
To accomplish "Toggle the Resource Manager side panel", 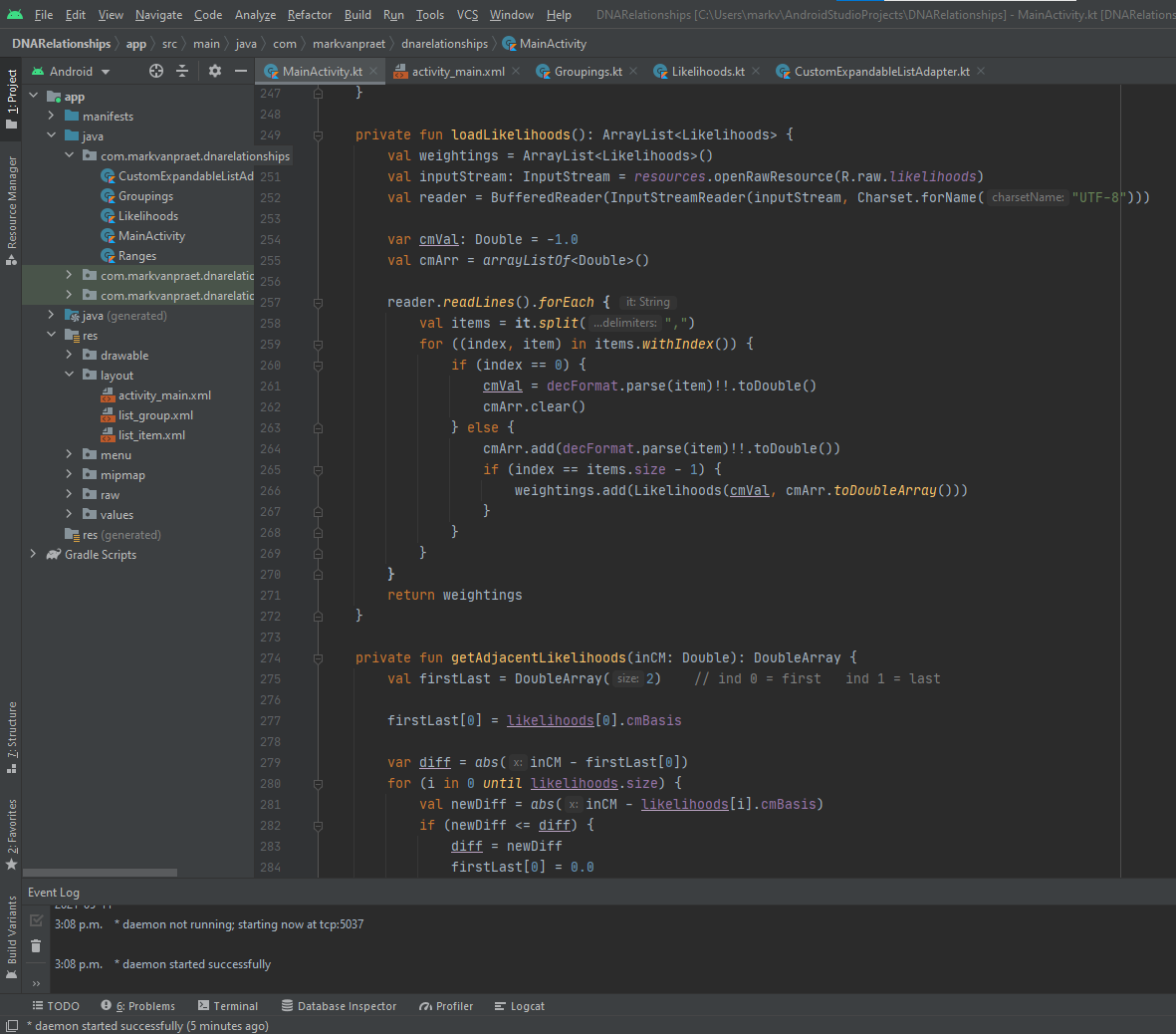I will coord(12,209).
